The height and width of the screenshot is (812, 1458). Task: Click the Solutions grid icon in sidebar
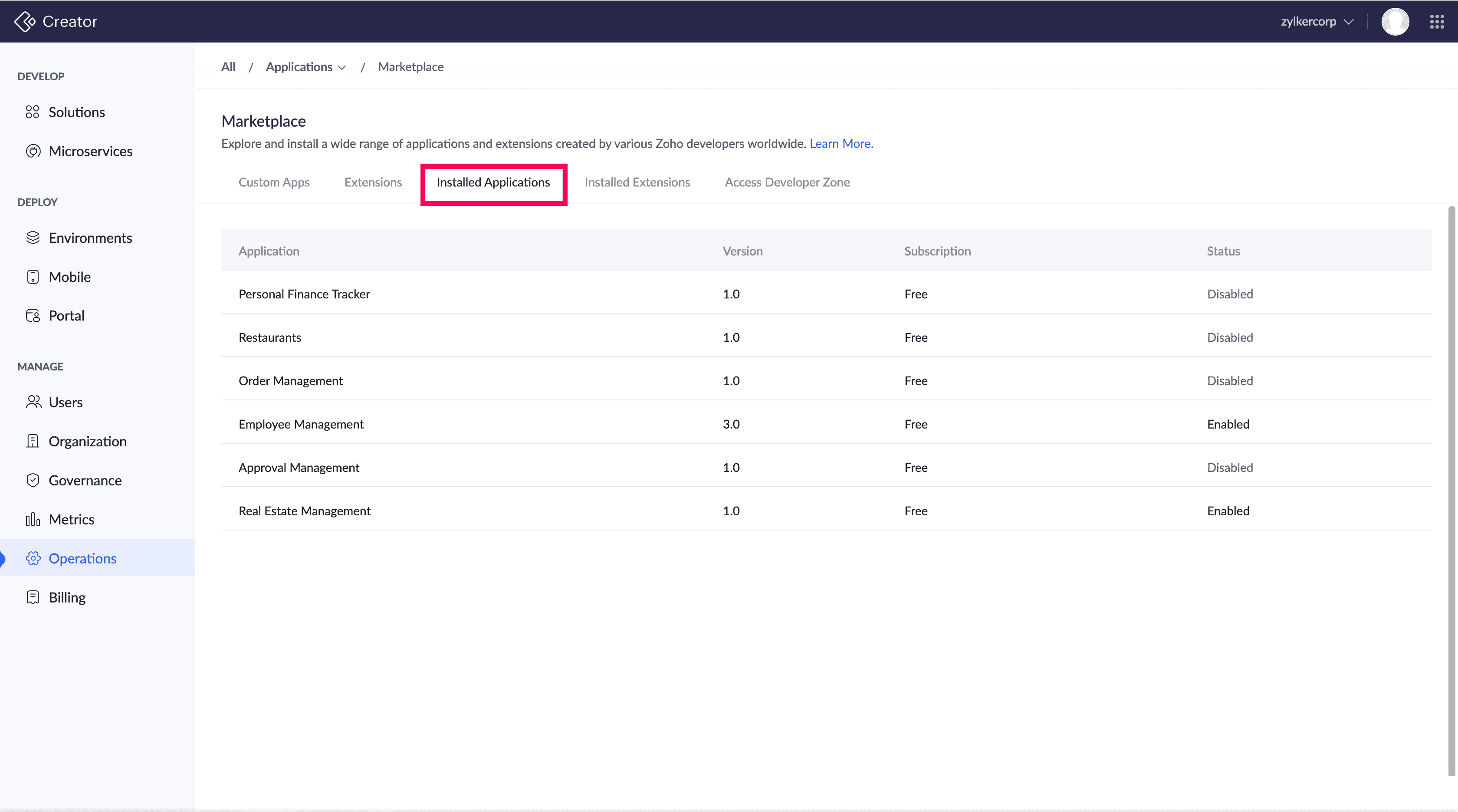[33, 112]
